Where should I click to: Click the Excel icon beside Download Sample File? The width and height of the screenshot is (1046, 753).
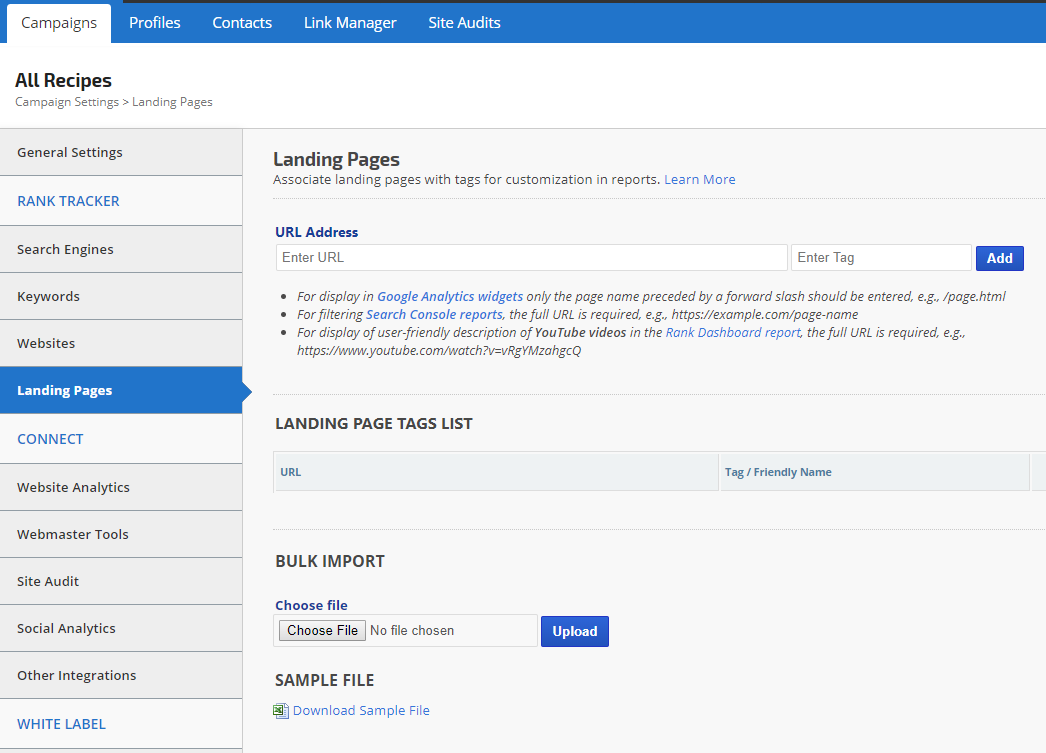point(281,711)
